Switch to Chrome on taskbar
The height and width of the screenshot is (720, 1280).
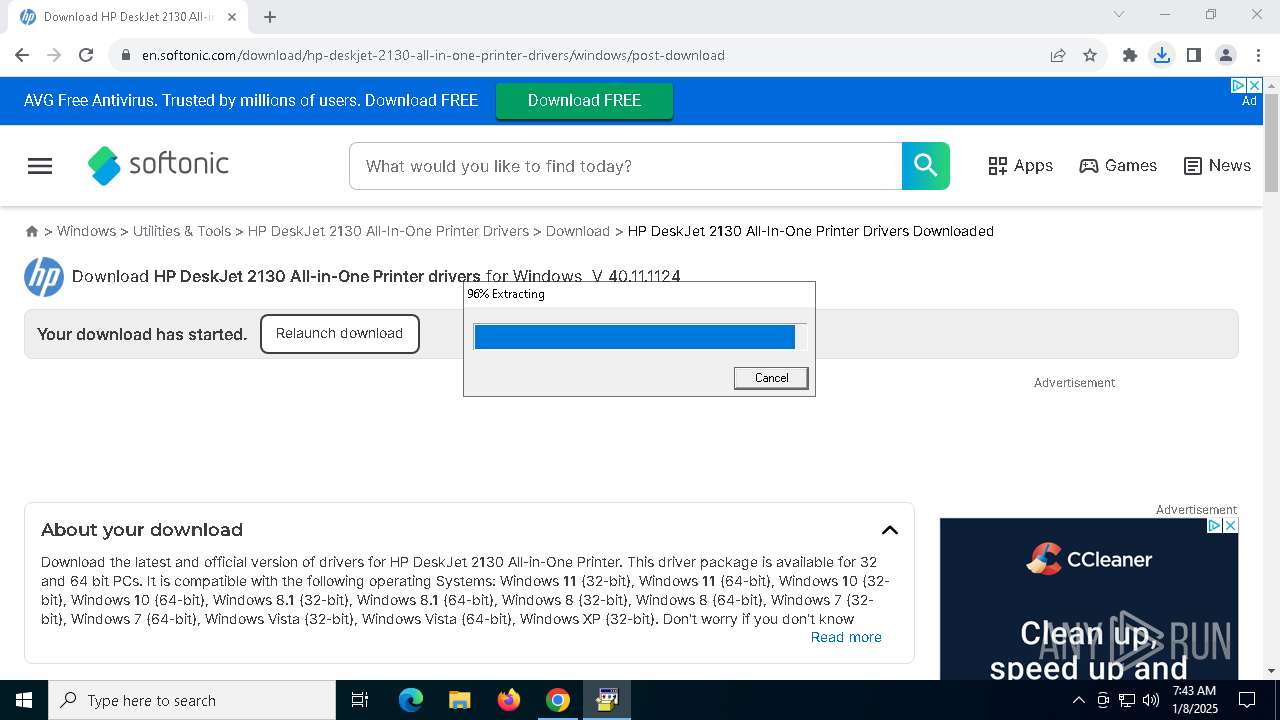coord(558,700)
